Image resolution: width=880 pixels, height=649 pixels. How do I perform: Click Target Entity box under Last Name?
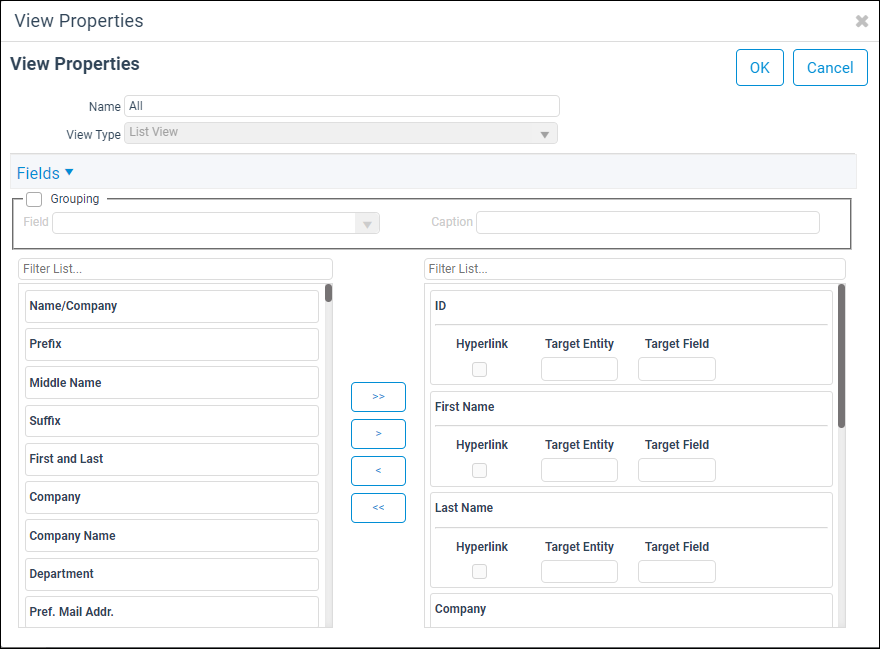click(579, 572)
